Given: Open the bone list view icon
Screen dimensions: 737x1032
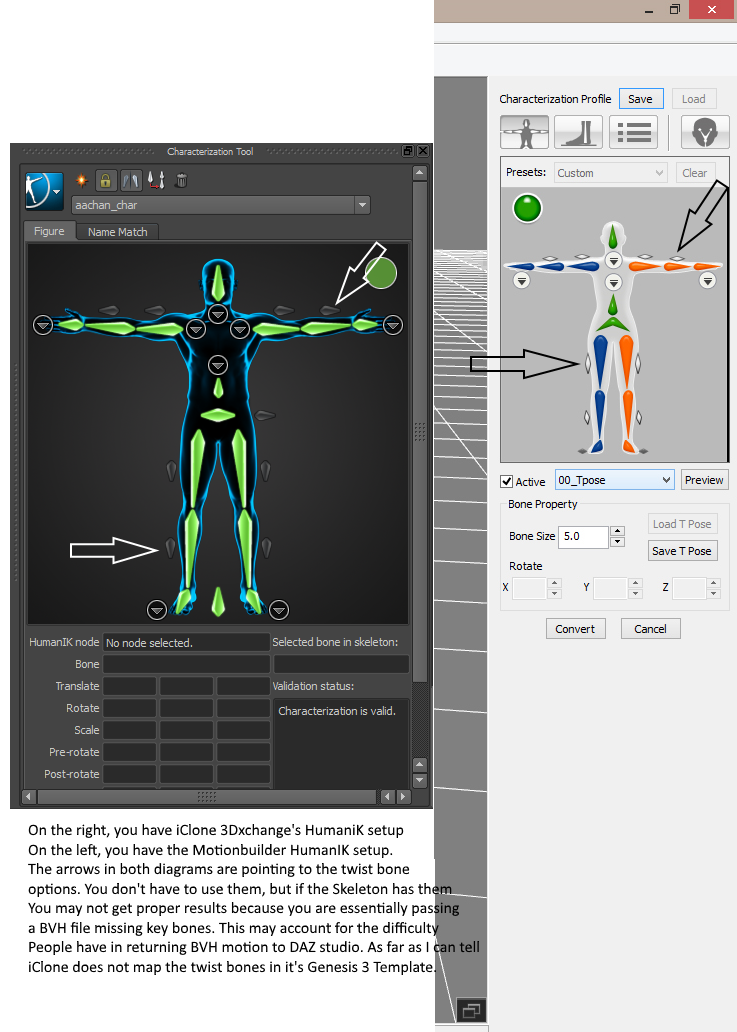Looking at the screenshot, I should point(632,131).
